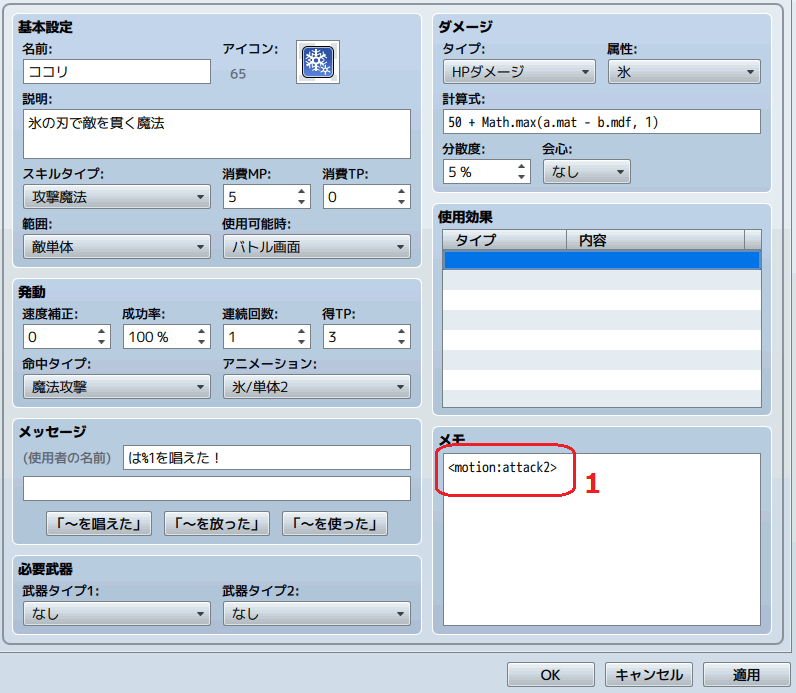Open the 武器タイプ2 dropdown
This screenshot has width=796, height=693.
317,613
